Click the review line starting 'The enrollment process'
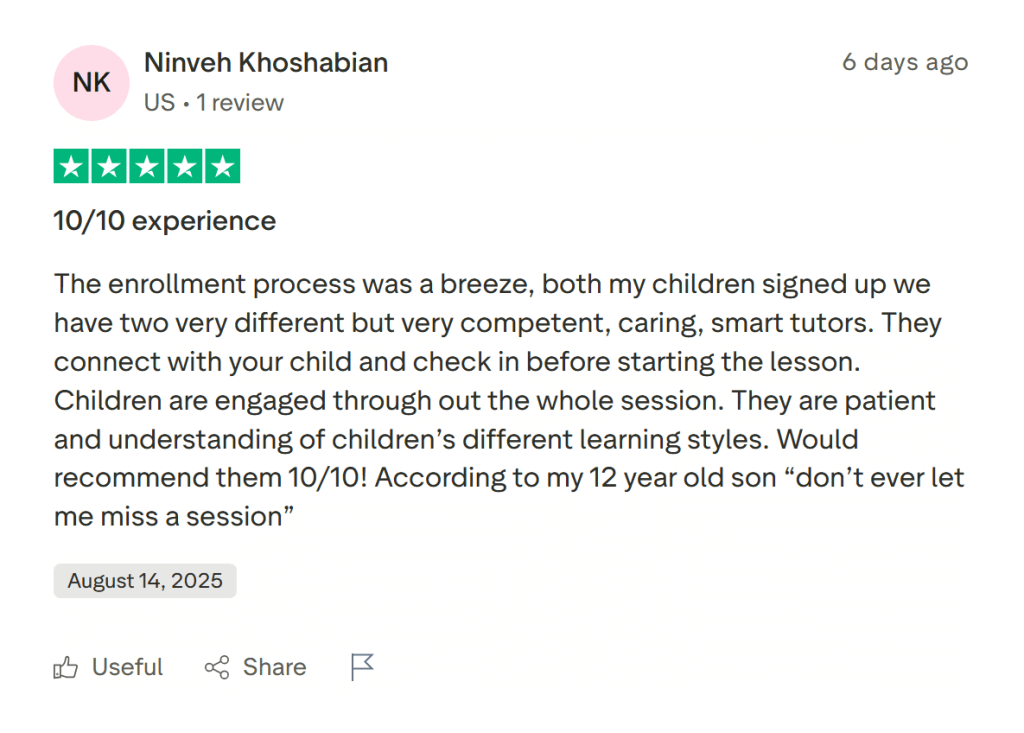Screen dimensions: 1024x733 point(492,284)
